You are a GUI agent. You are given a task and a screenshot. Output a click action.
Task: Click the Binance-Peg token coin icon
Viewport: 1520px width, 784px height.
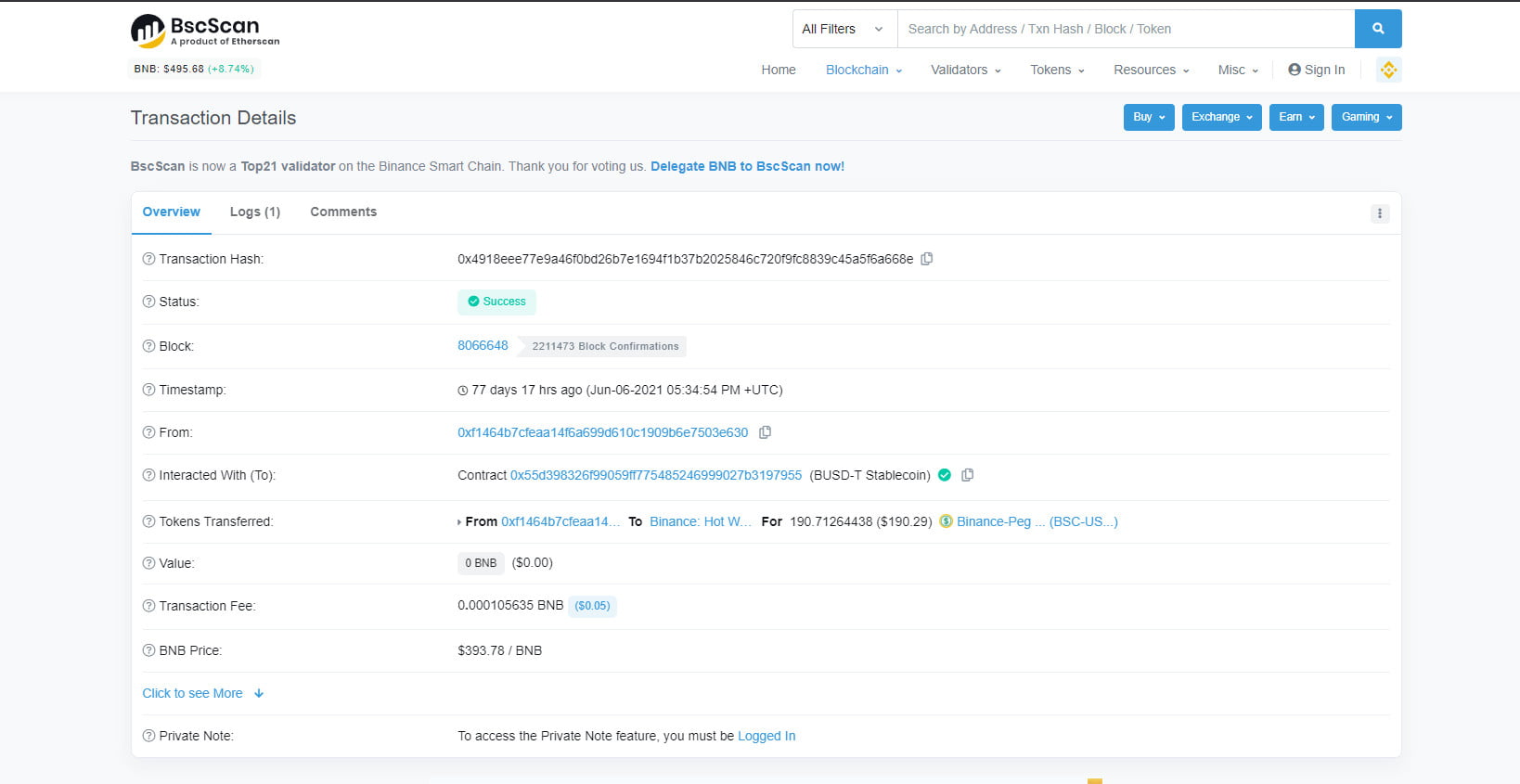tap(946, 521)
